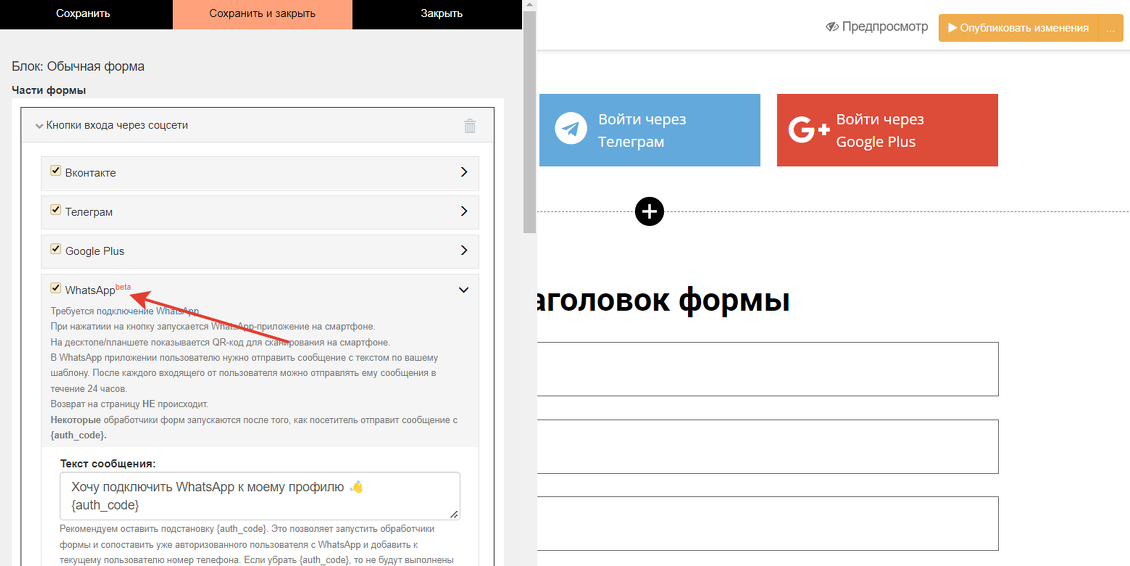The image size is (1130, 566).
Task: Follow the подключение WhatsApp link
Action: tap(147, 311)
